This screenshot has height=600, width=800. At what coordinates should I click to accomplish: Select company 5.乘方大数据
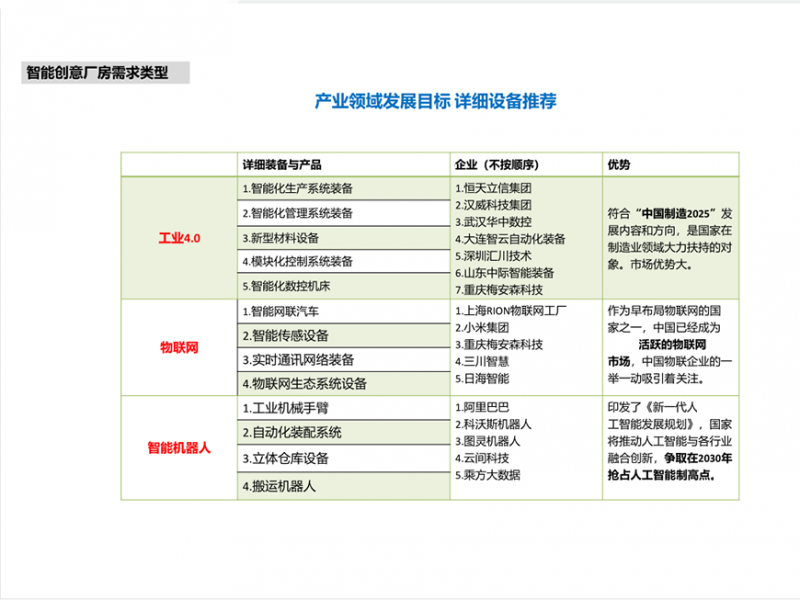pos(488,475)
